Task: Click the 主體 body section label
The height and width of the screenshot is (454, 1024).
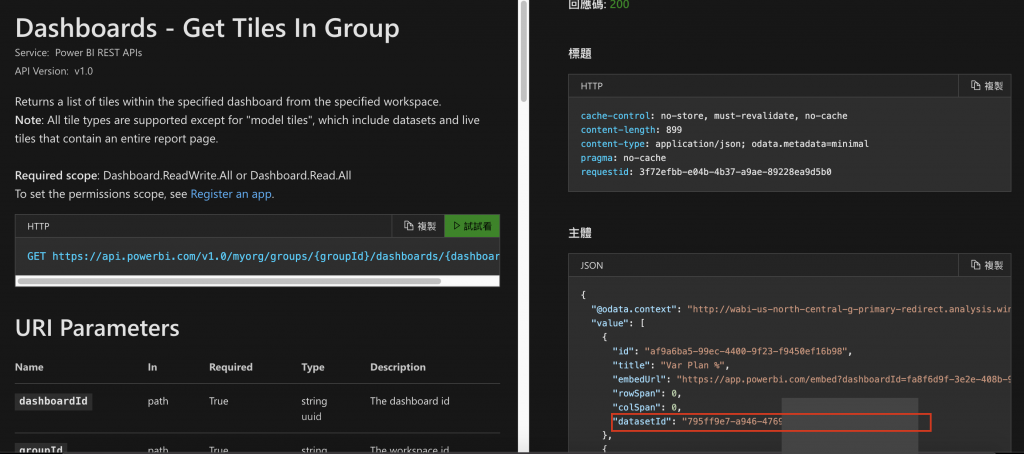Action: pyautogui.click(x=580, y=233)
